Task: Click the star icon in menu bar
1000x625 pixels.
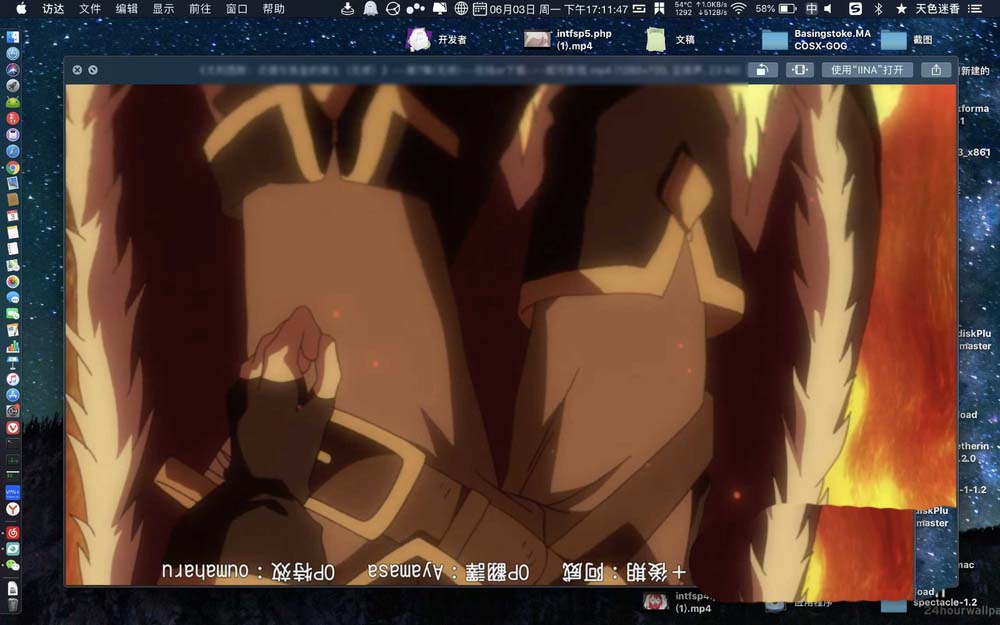Action: point(901,8)
